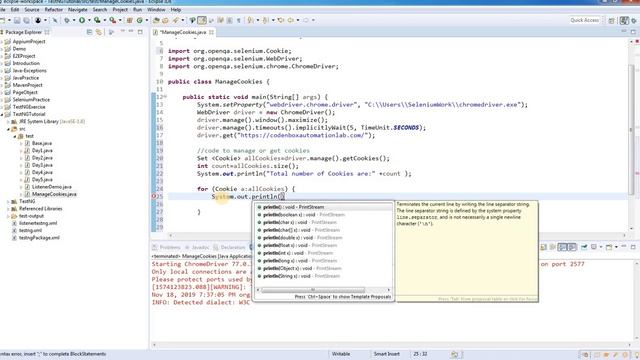Click the Debug perspective icon at far right
This screenshot has height=360, width=640.
[x=635, y=20]
